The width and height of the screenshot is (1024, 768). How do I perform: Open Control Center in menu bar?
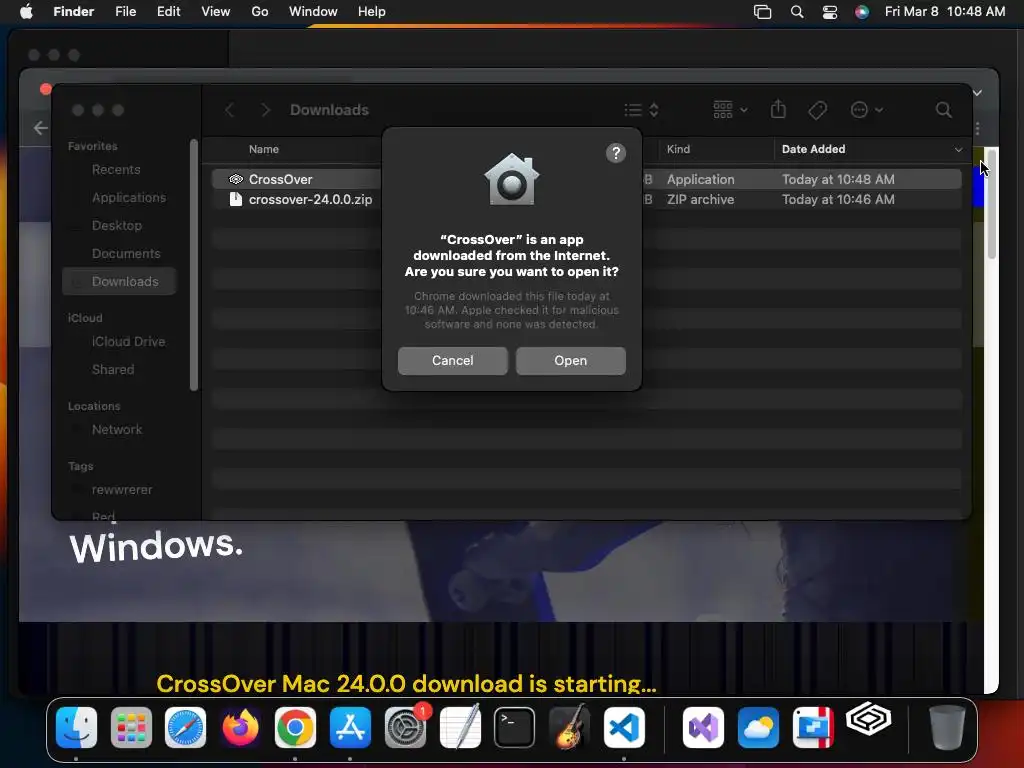pyautogui.click(x=829, y=12)
